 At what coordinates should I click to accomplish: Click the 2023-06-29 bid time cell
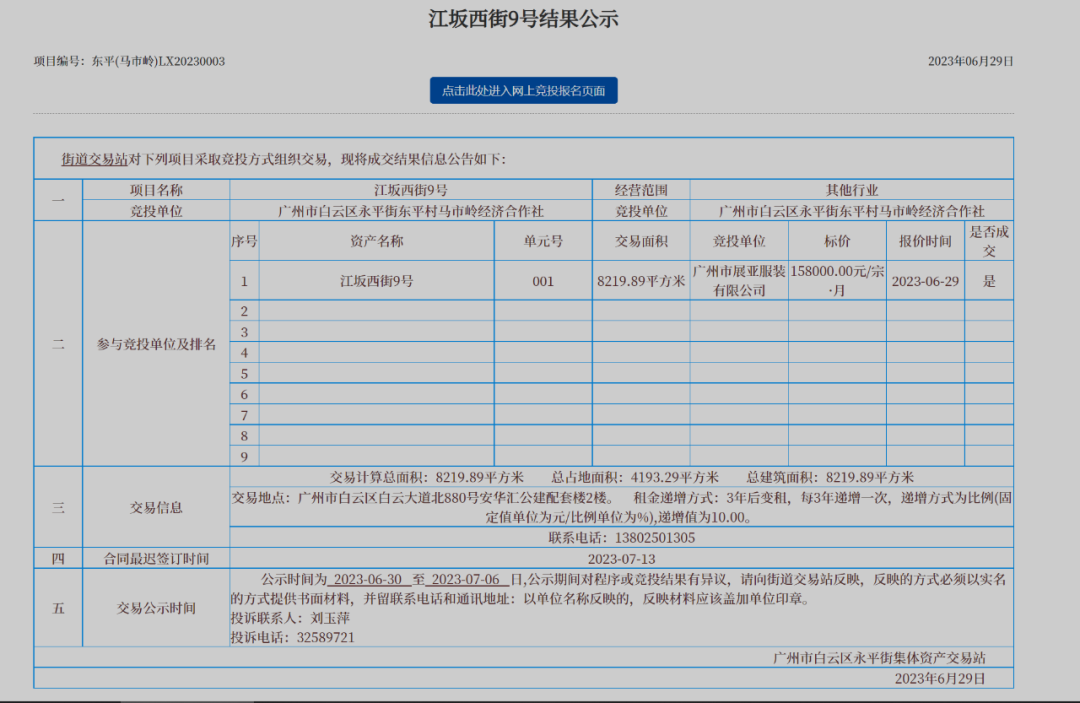click(x=926, y=281)
